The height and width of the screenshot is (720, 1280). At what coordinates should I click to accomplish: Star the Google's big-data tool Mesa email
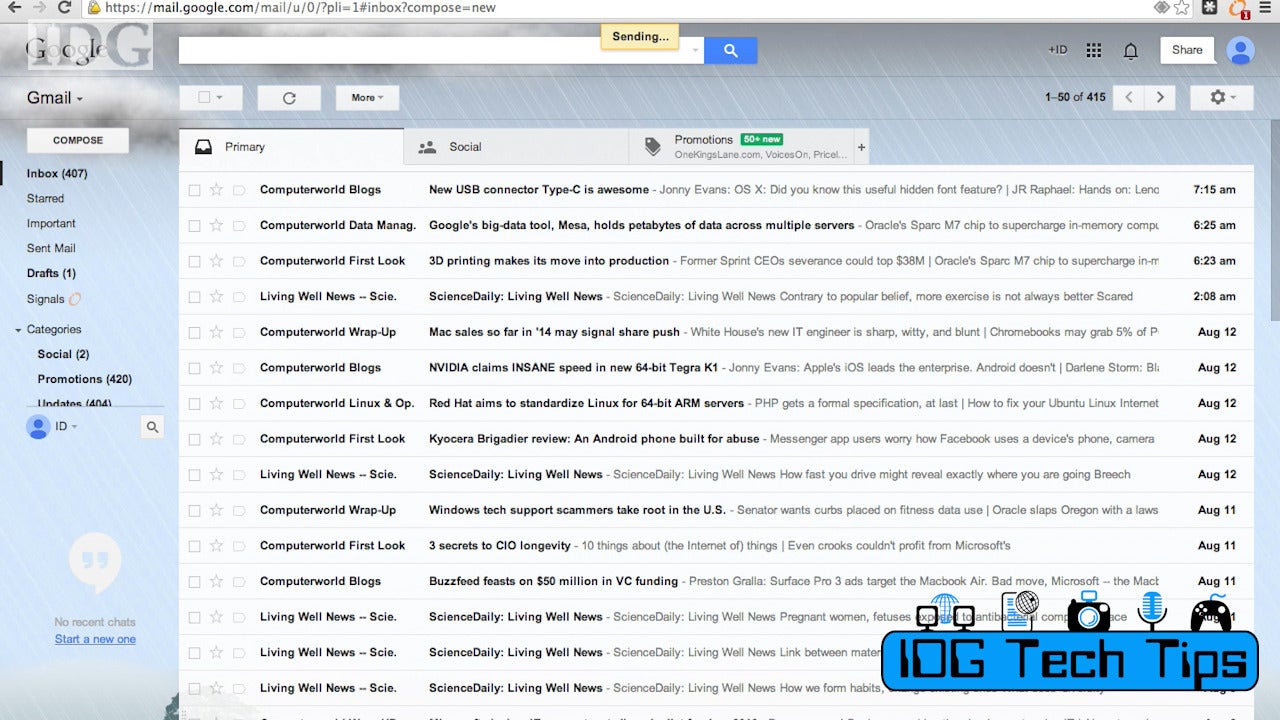(x=216, y=225)
